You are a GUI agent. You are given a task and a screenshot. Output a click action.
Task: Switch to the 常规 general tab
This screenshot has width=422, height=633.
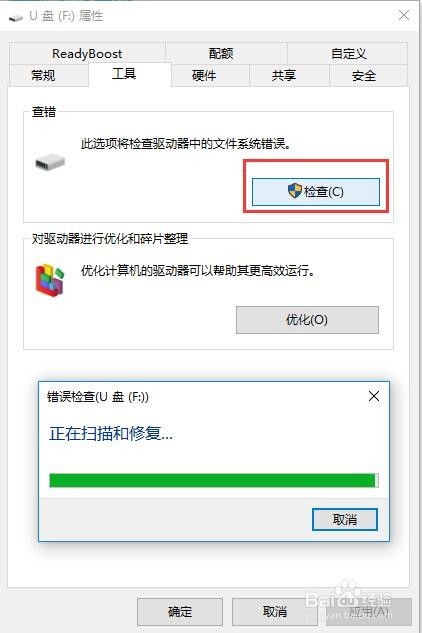pyautogui.click(x=43, y=75)
